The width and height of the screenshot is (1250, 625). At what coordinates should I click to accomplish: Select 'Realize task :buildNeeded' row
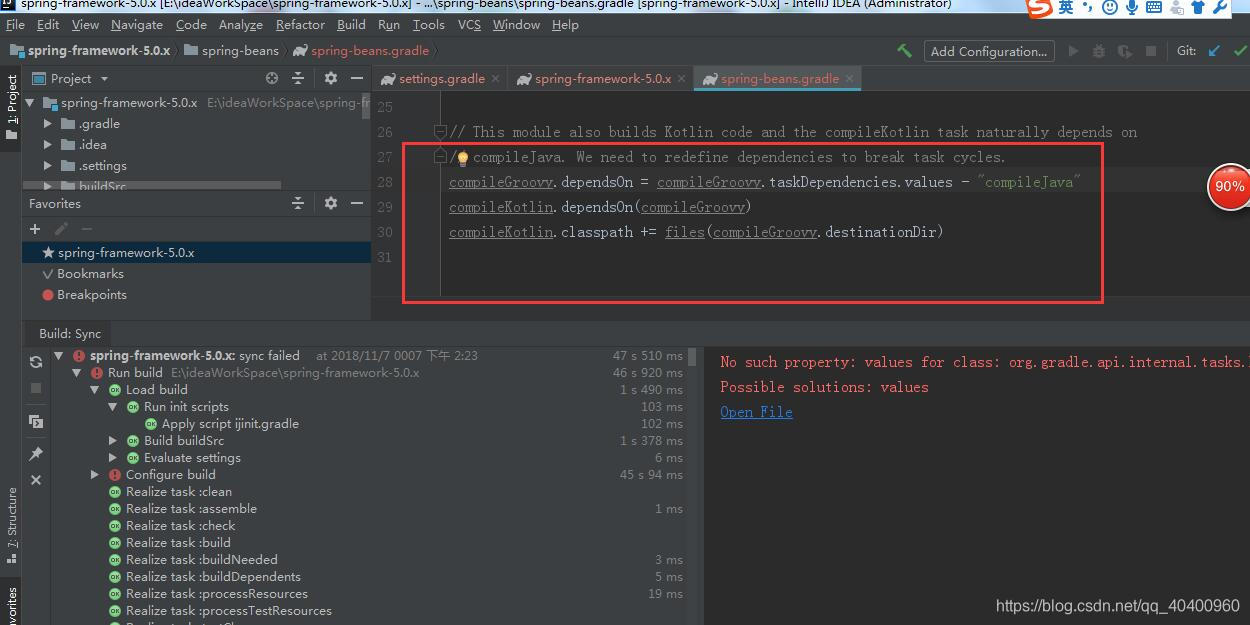coord(202,560)
